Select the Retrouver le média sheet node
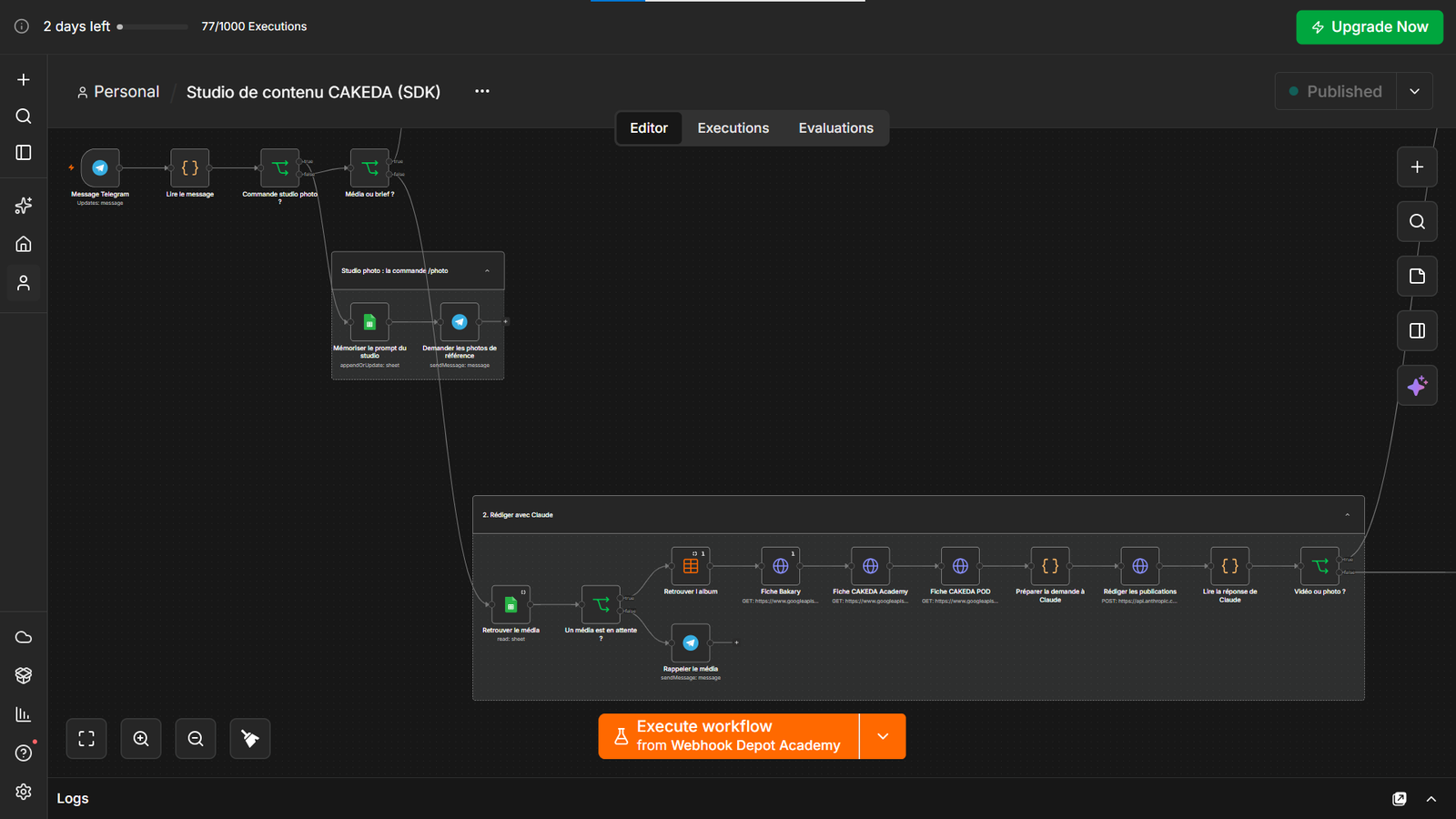1456x819 pixels. [x=511, y=604]
